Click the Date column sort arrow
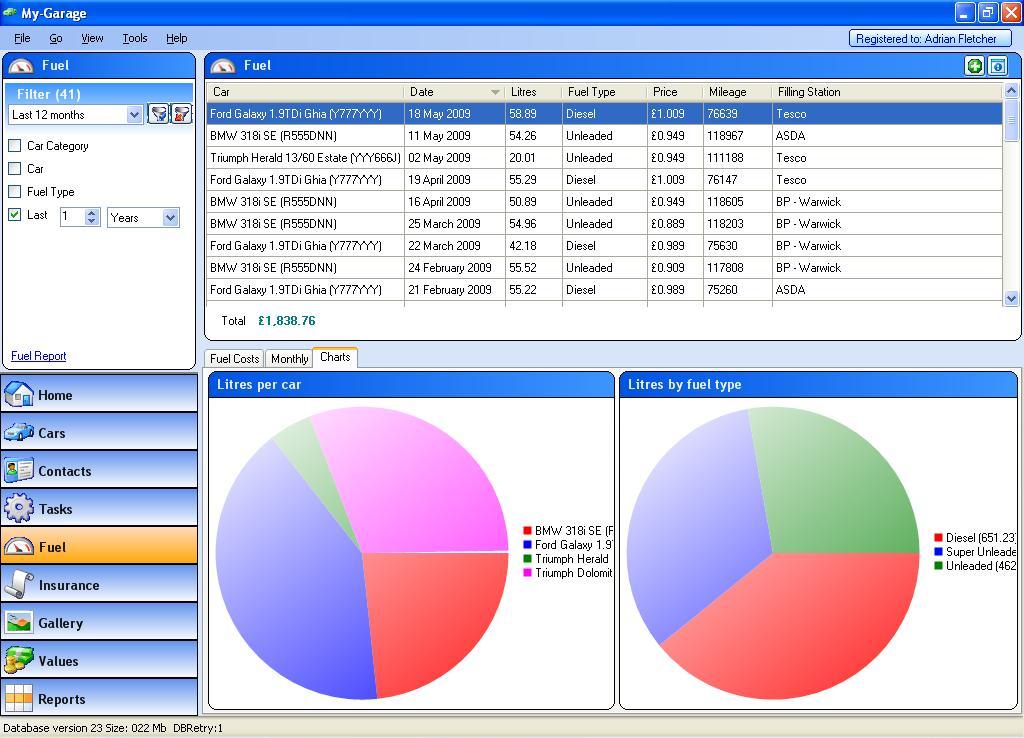The image size is (1024, 738). (x=494, y=92)
